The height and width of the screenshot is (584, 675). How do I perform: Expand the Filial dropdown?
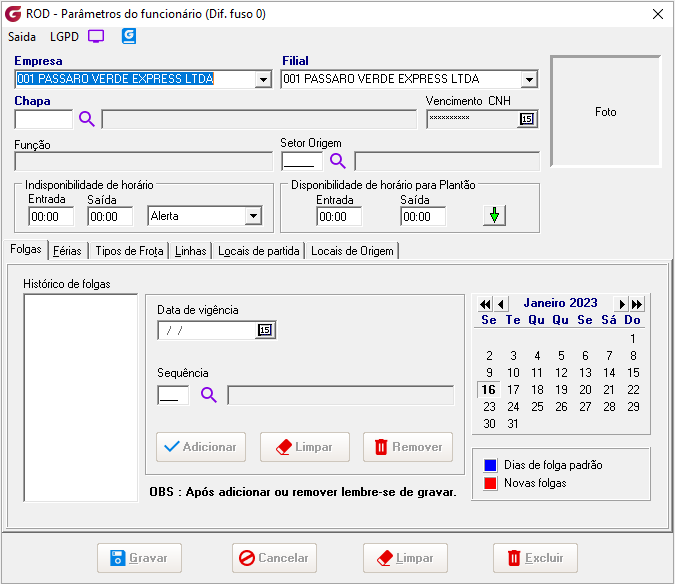[529, 79]
